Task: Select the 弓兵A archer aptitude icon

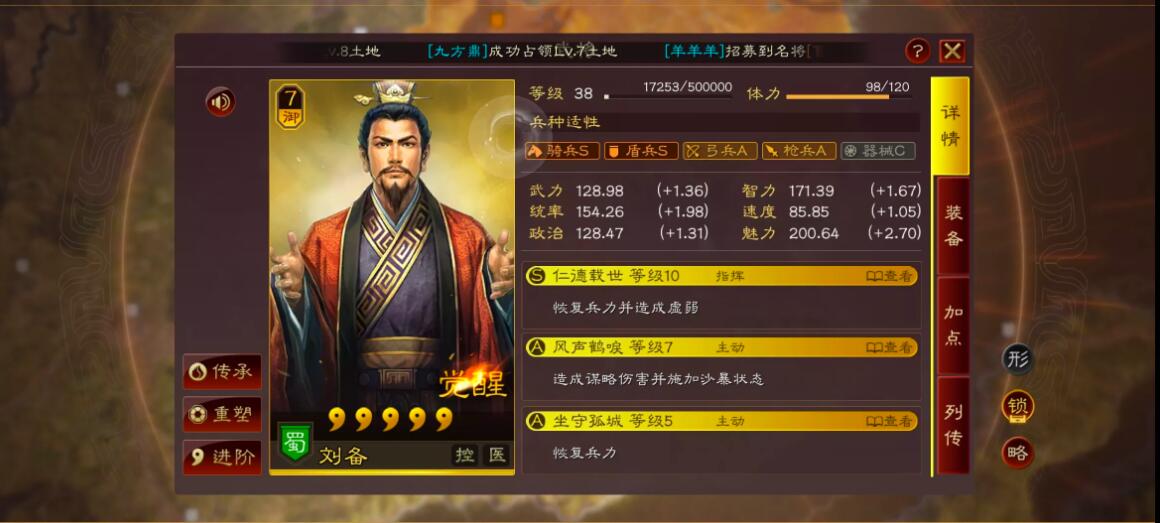Action: click(x=720, y=151)
